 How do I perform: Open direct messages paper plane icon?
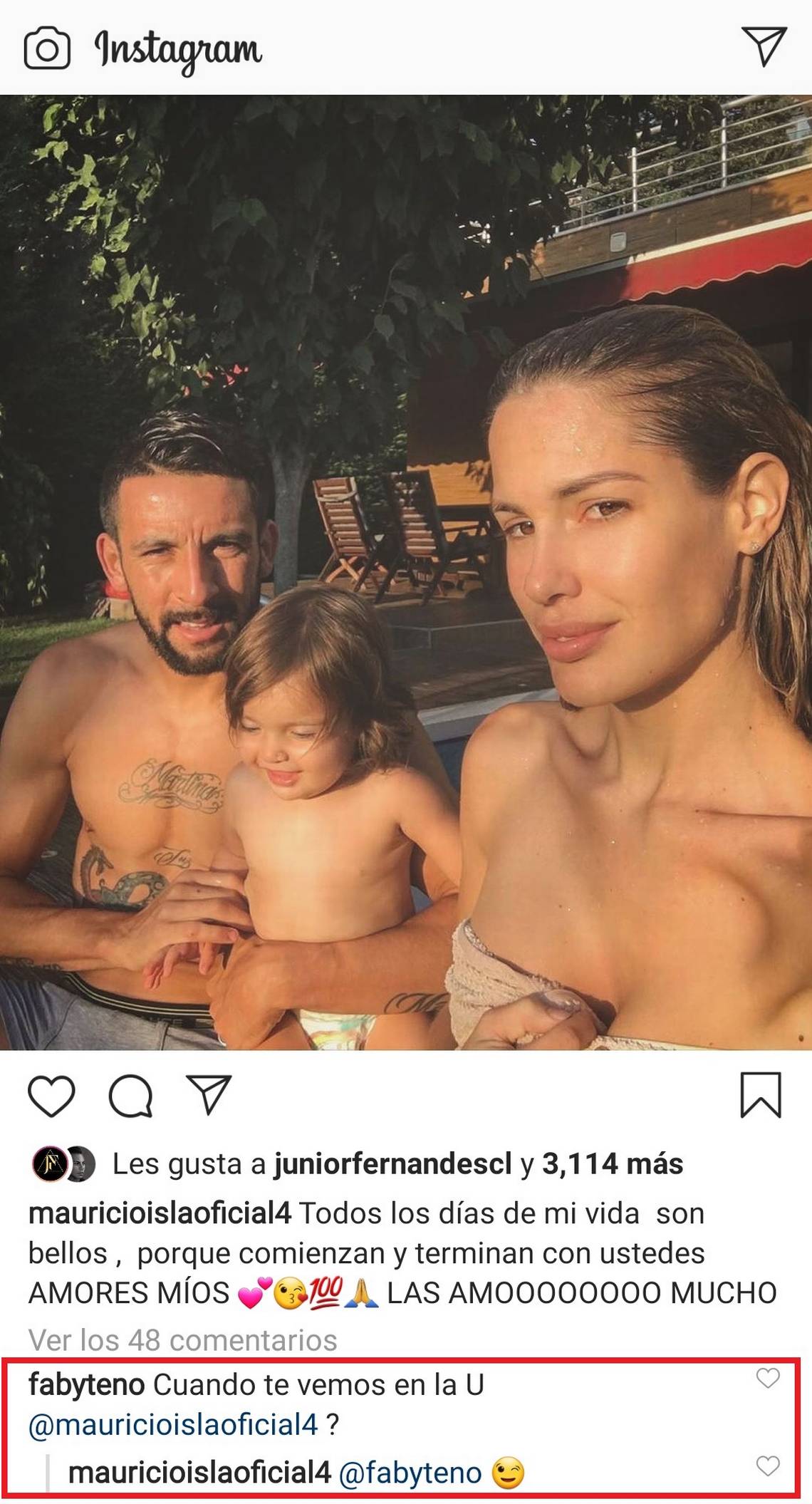764,46
